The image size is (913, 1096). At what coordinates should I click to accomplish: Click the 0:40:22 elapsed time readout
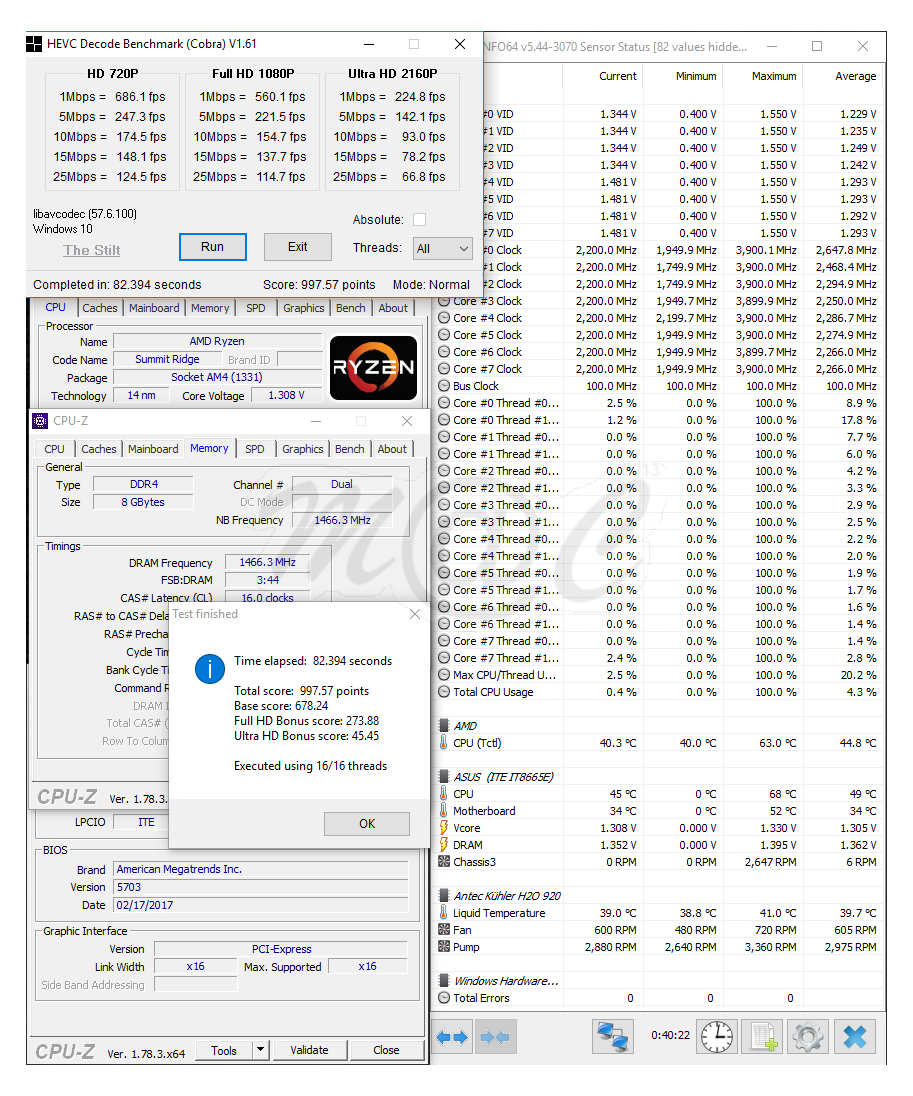tap(670, 1035)
